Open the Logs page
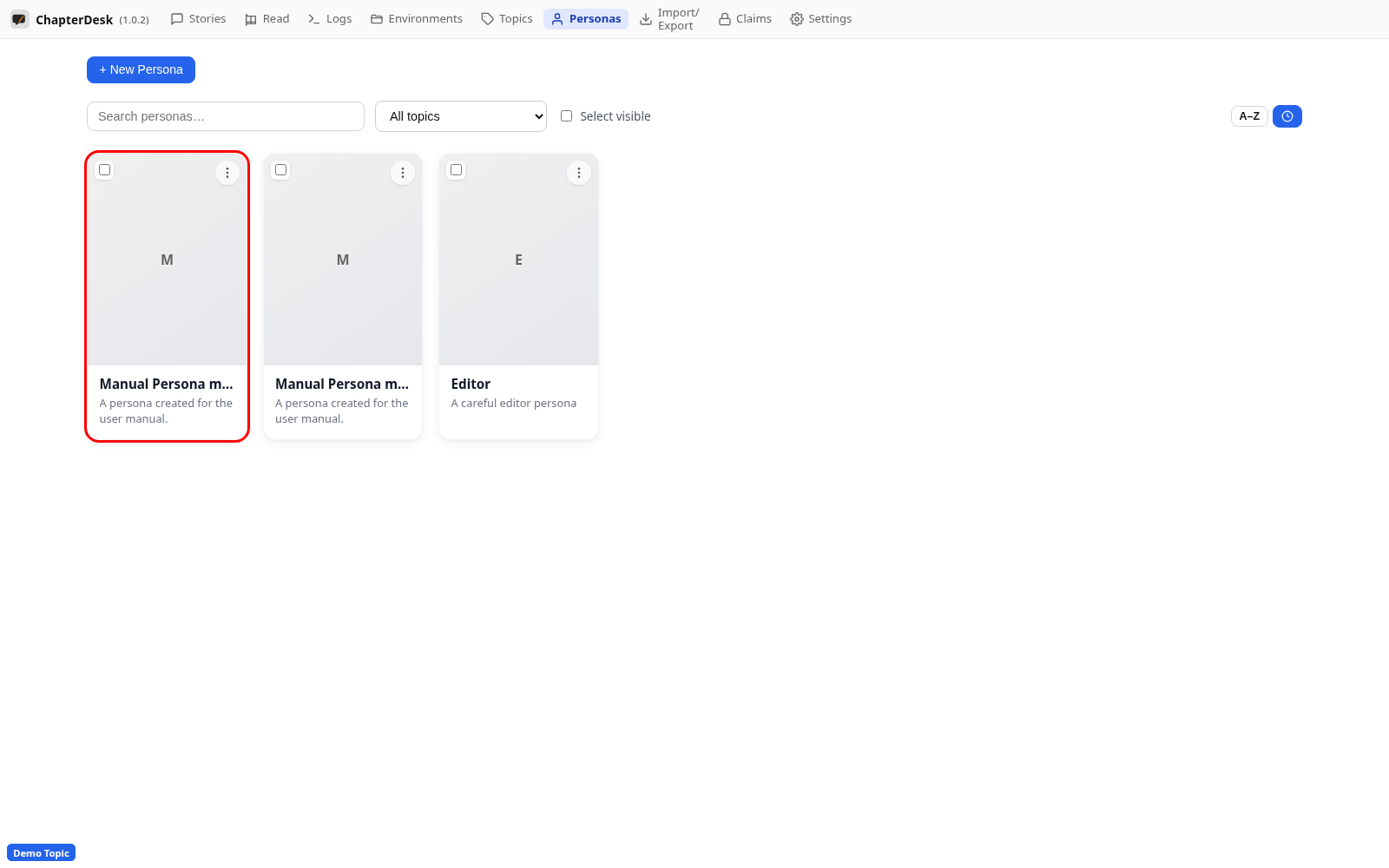 tap(330, 19)
